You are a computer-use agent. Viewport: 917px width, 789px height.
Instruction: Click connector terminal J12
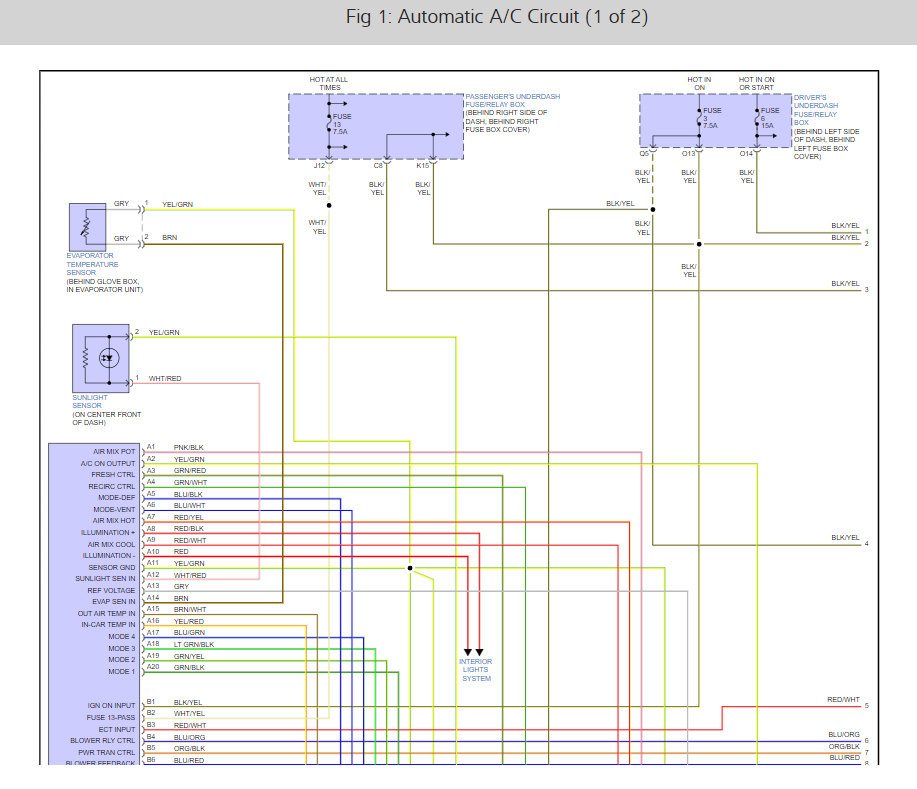coord(319,166)
